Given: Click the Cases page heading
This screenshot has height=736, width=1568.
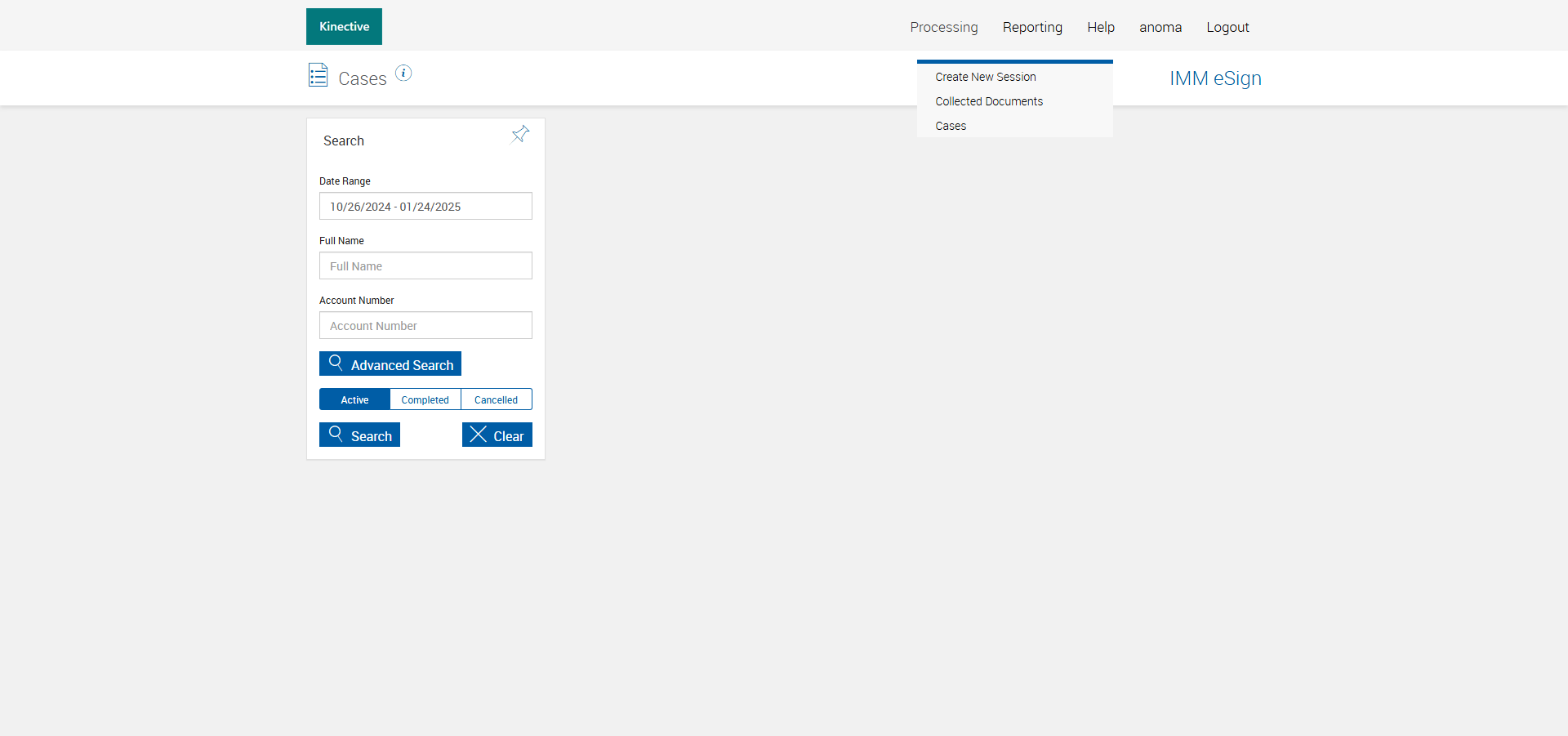Looking at the screenshot, I should [363, 78].
